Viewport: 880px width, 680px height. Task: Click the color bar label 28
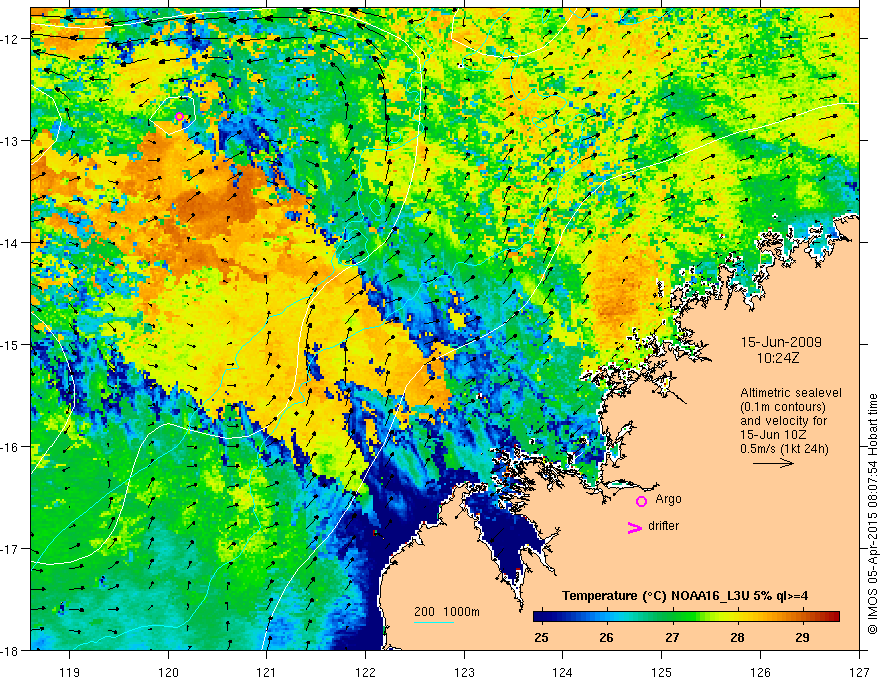tap(737, 637)
